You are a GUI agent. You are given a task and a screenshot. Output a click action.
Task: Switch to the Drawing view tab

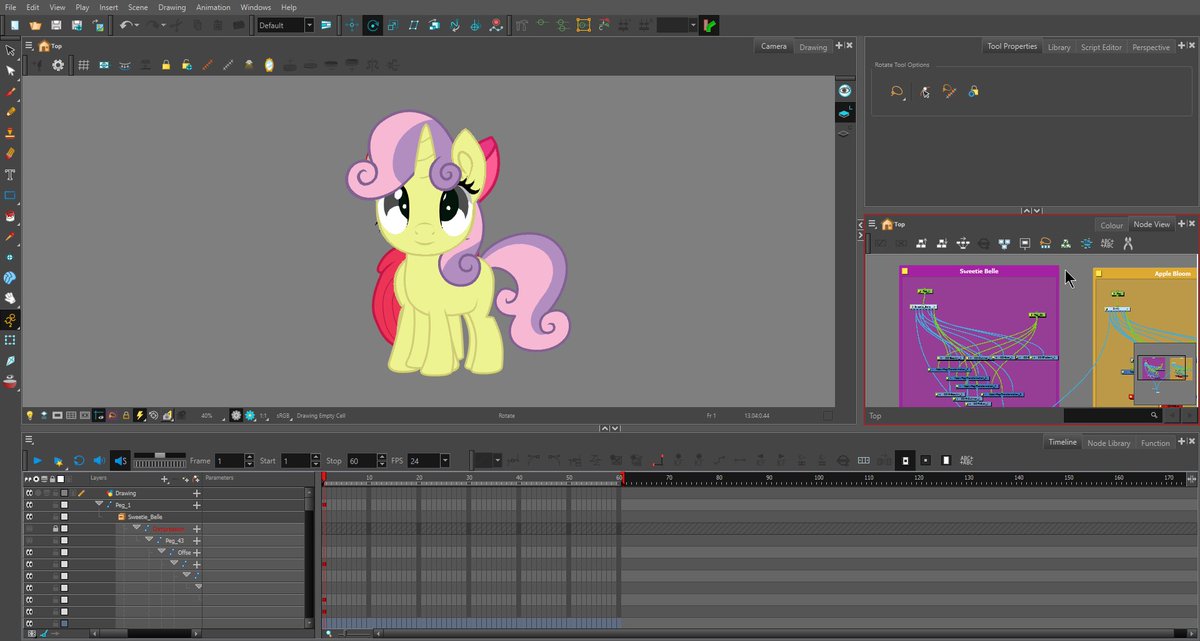click(x=813, y=47)
